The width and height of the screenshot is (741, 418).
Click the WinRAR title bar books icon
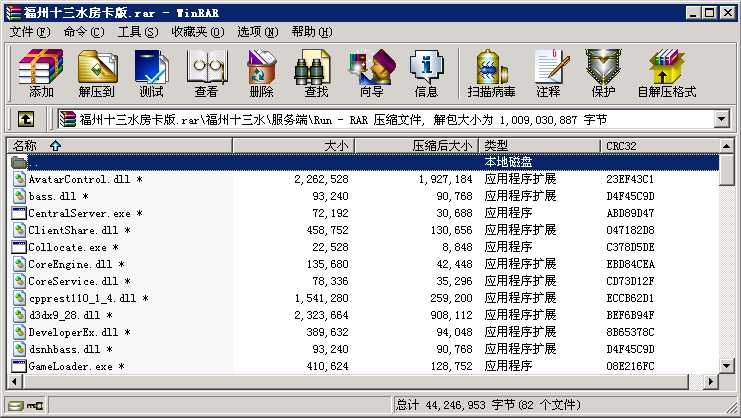coord(13,12)
